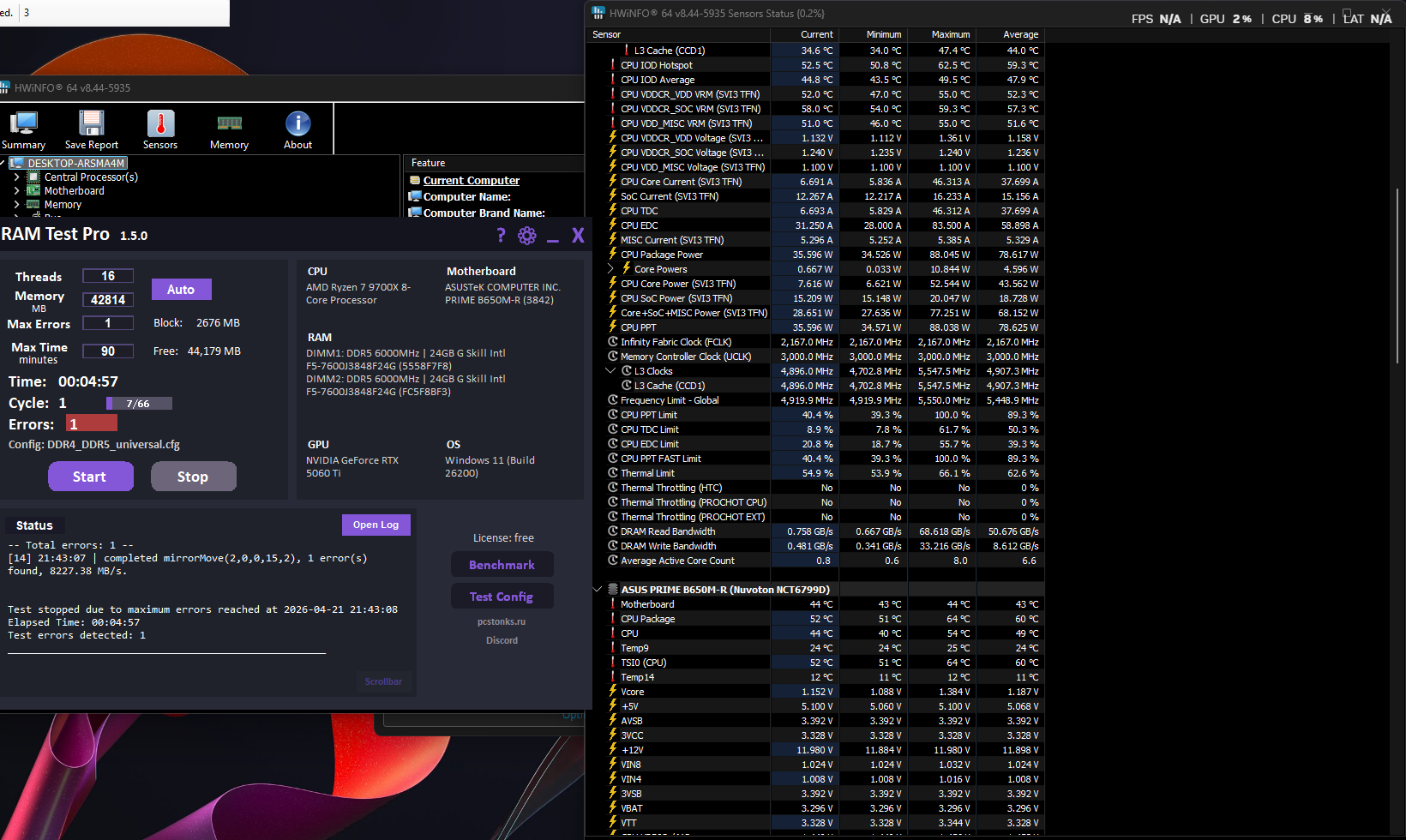Click clock icon beside Frequency Limit - Global
1406x840 pixels.
(x=613, y=400)
